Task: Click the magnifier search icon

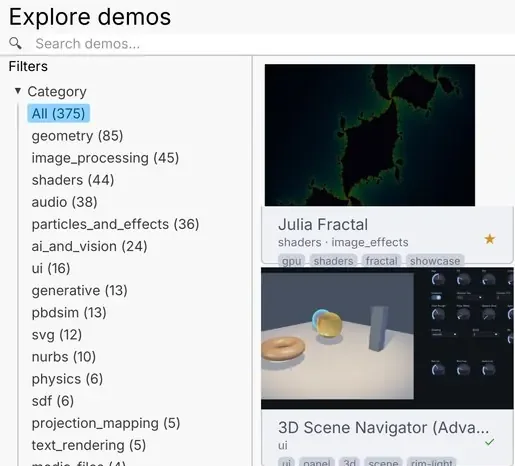Action: click(x=15, y=43)
